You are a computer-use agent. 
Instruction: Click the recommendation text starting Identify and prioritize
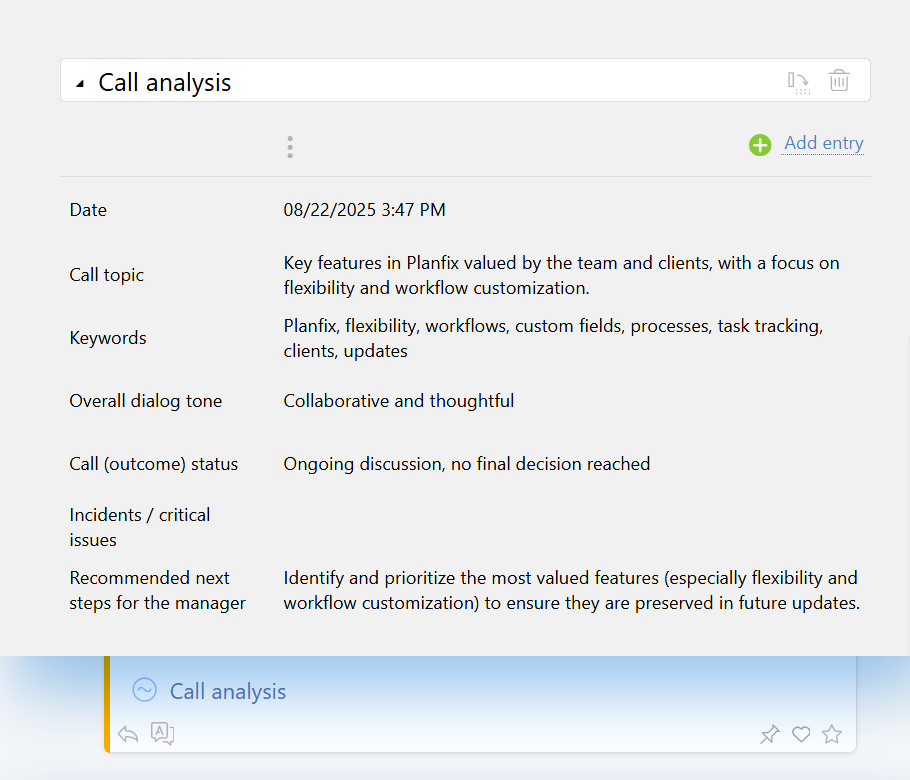tap(572, 590)
